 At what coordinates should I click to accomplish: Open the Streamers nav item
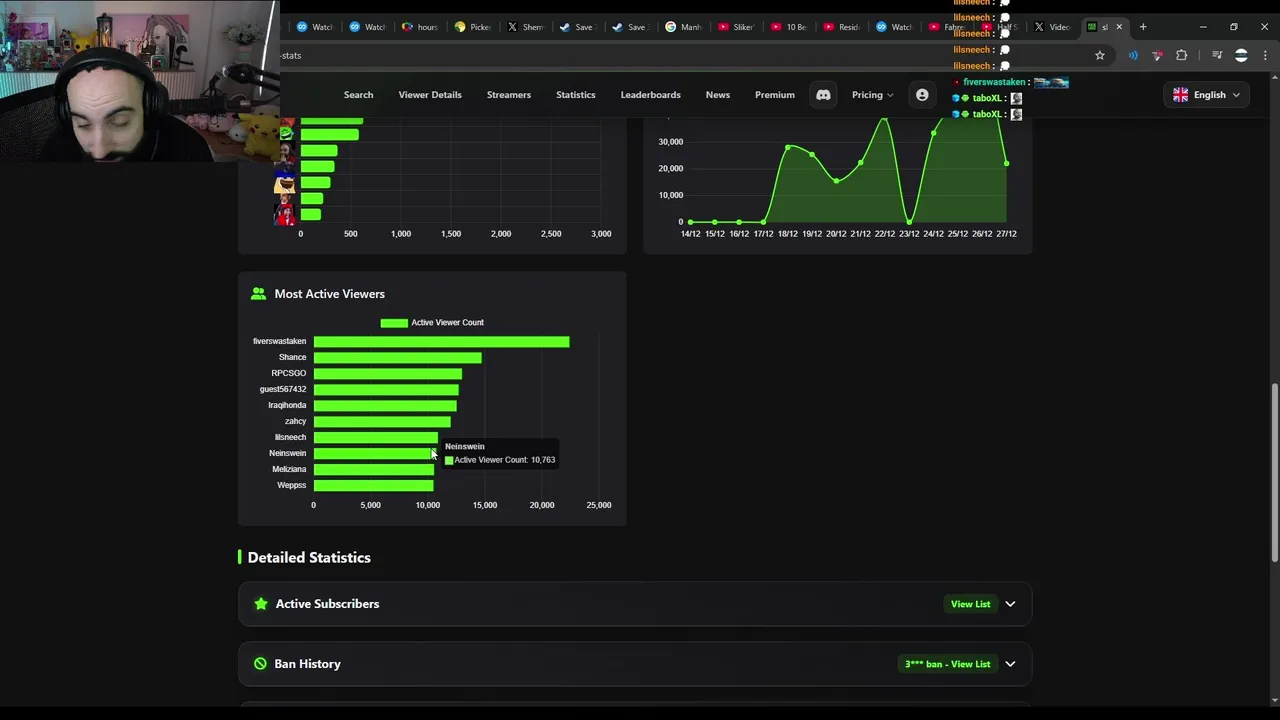coord(509,95)
